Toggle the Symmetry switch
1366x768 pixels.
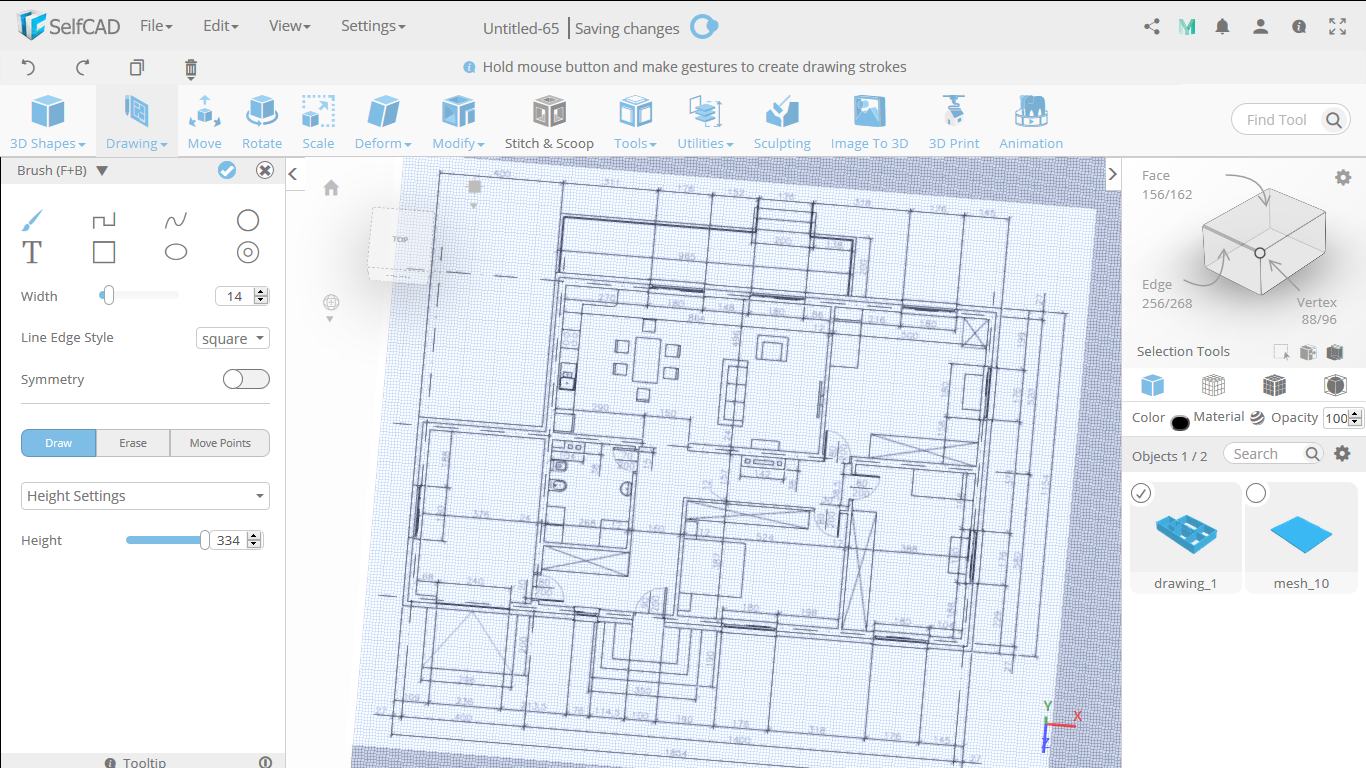point(246,379)
